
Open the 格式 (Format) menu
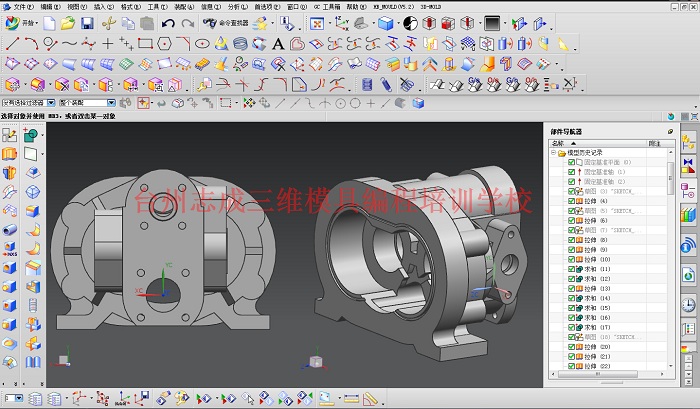point(130,7)
